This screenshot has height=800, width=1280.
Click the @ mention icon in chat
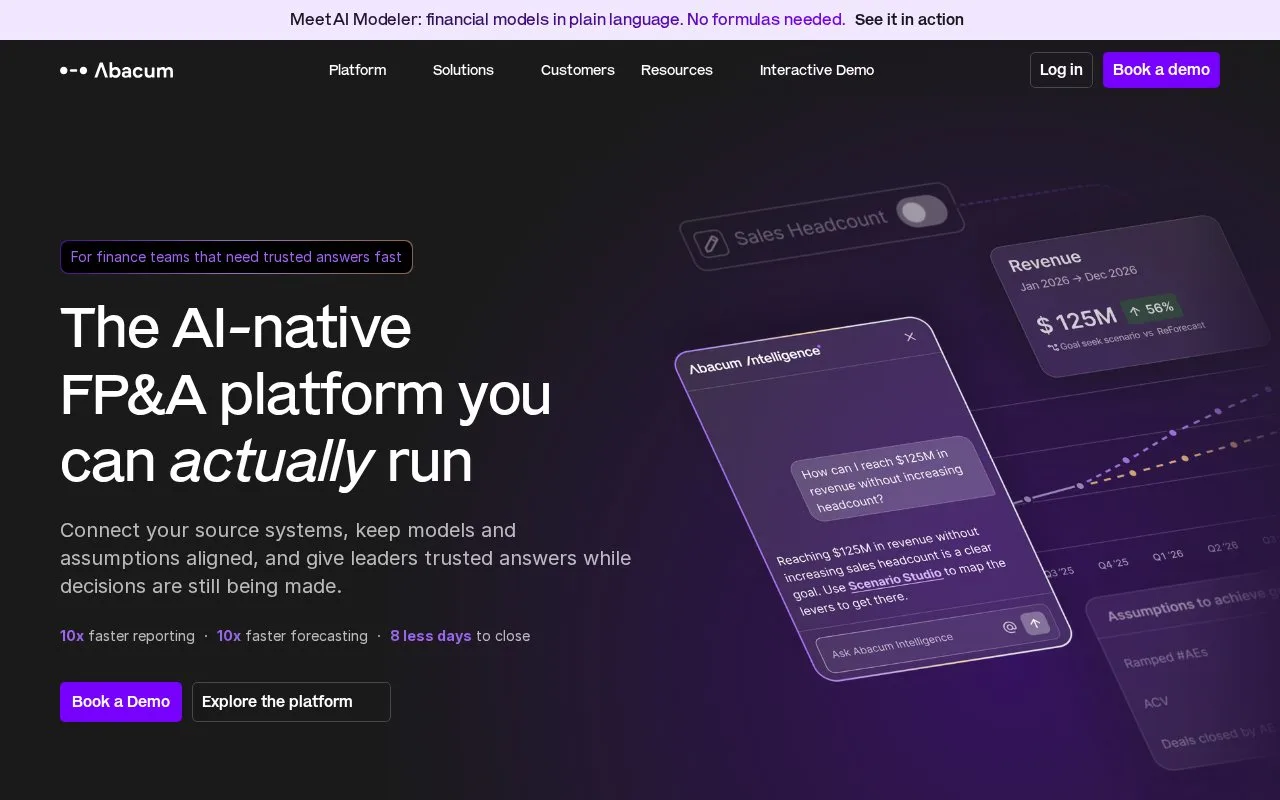tap(1009, 627)
